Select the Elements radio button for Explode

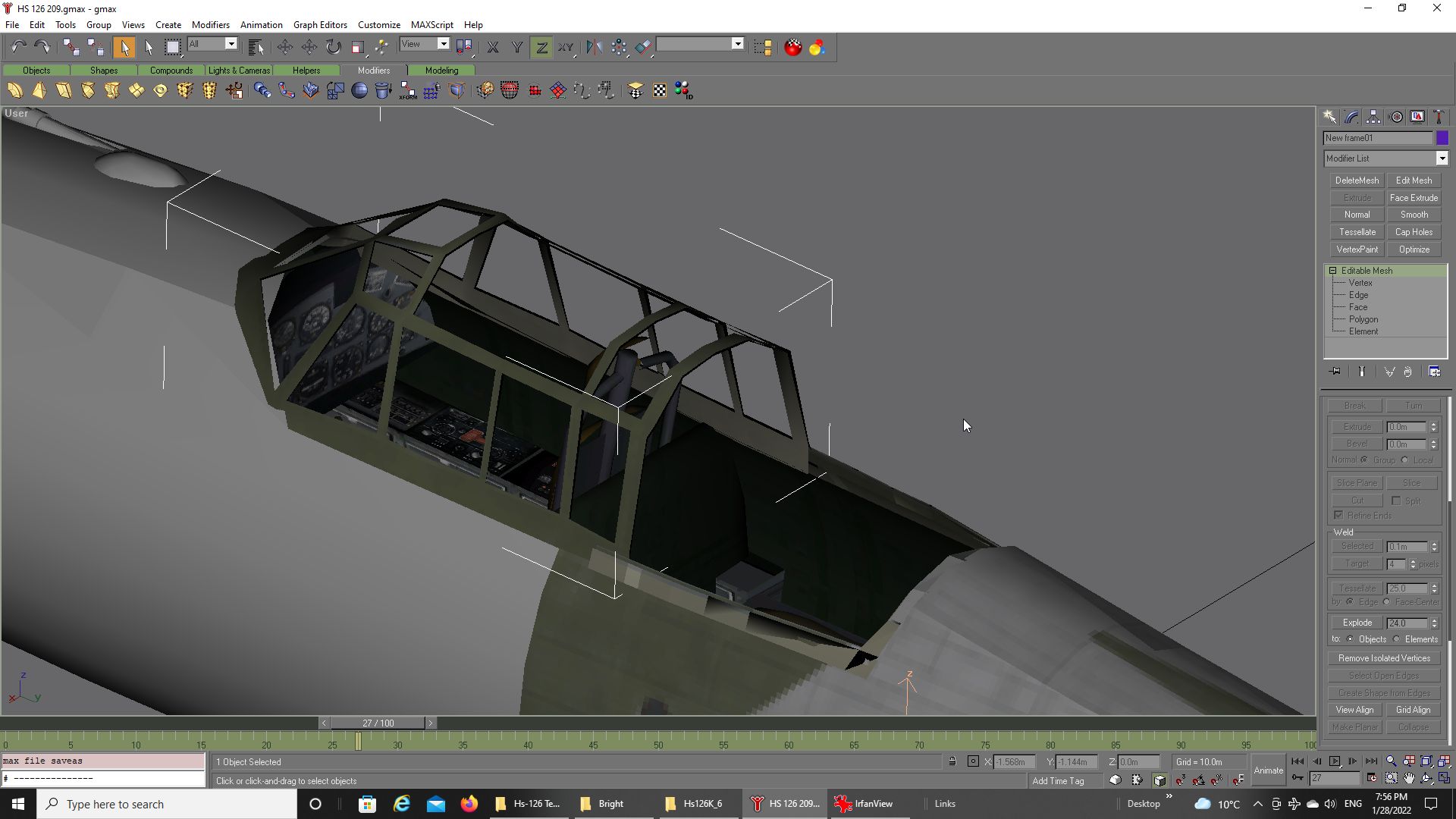[1397, 639]
